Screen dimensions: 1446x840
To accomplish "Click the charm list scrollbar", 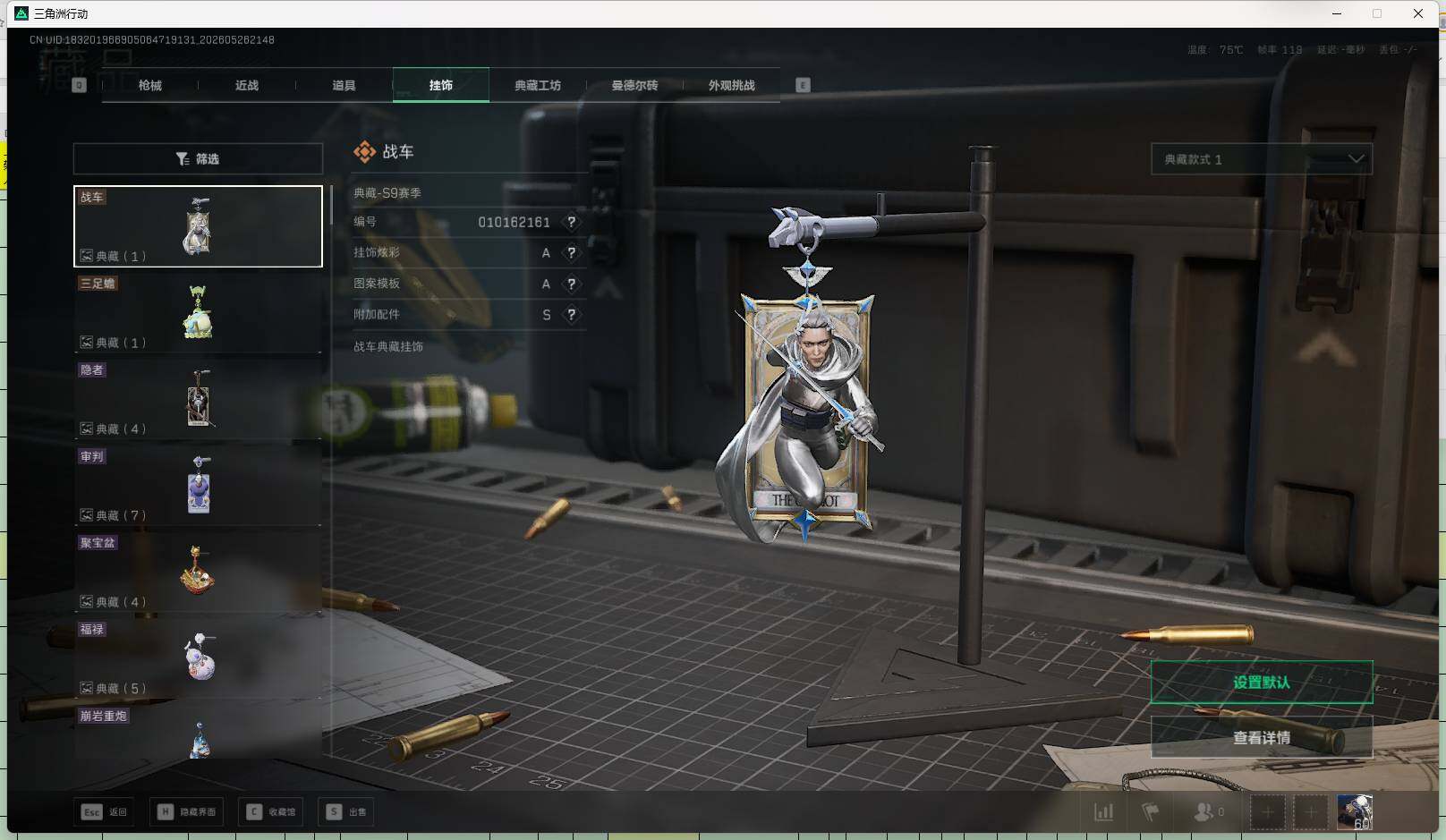I will (331, 205).
